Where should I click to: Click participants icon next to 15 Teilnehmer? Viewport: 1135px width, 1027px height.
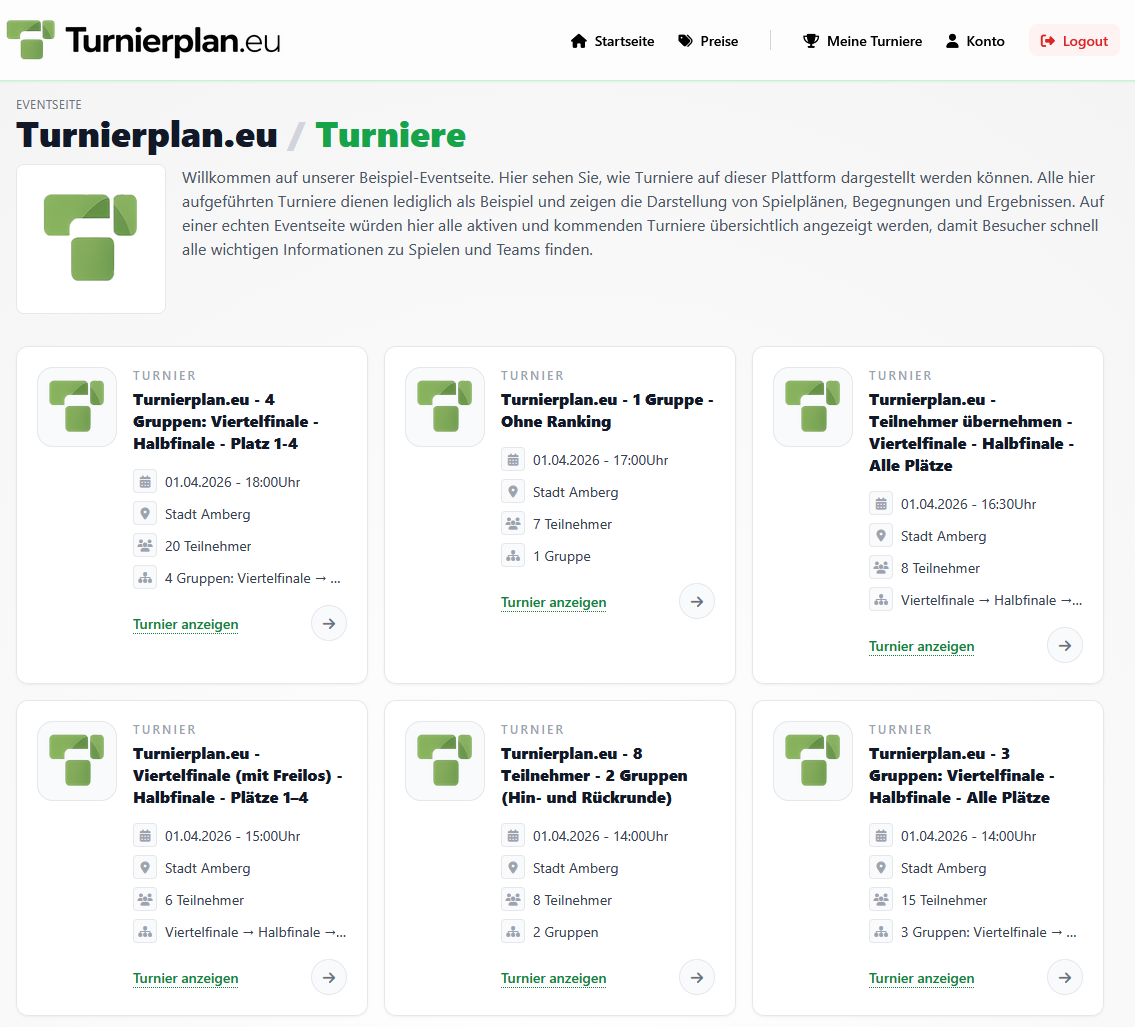click(x=881, y=900)
